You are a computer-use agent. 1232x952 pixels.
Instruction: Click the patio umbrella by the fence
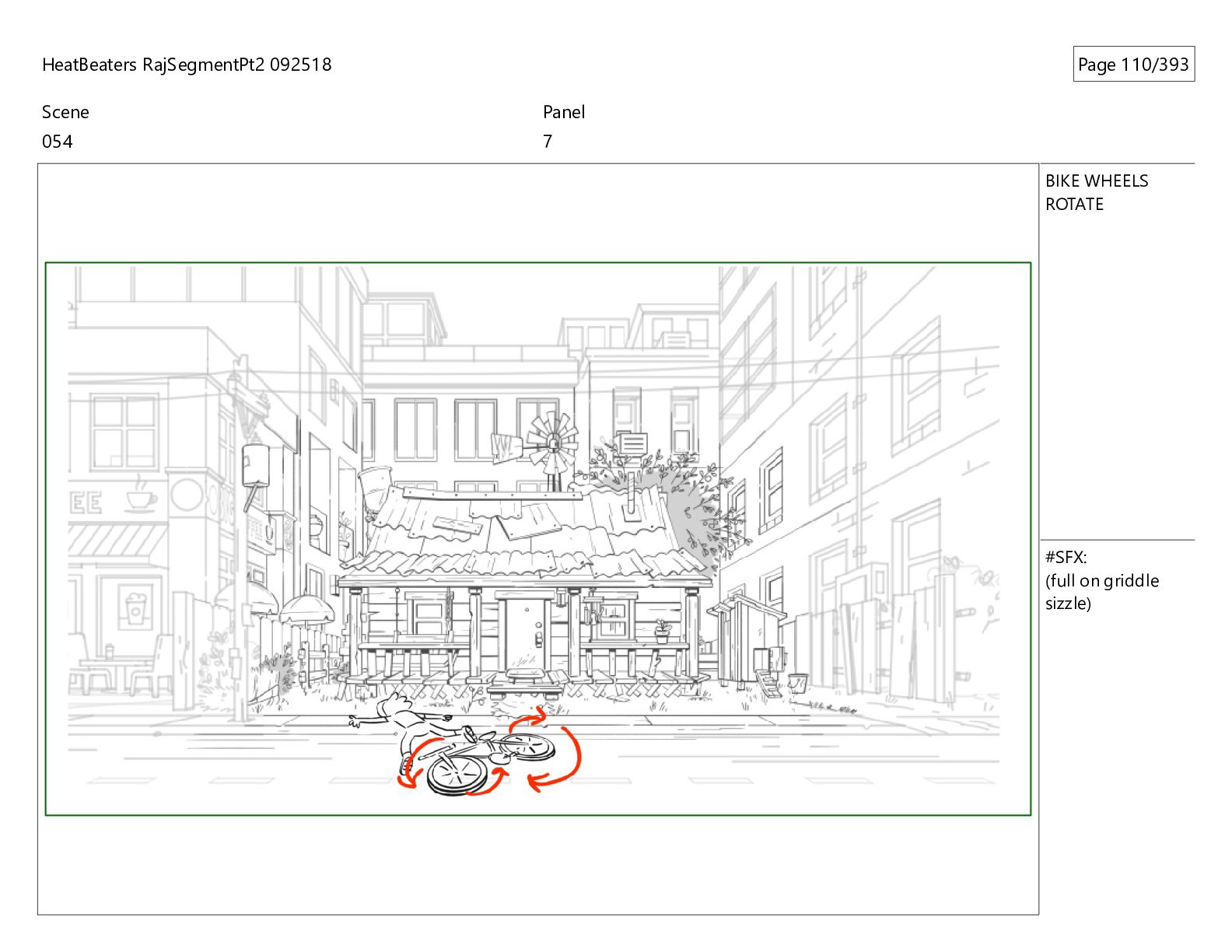coord(306,607)
